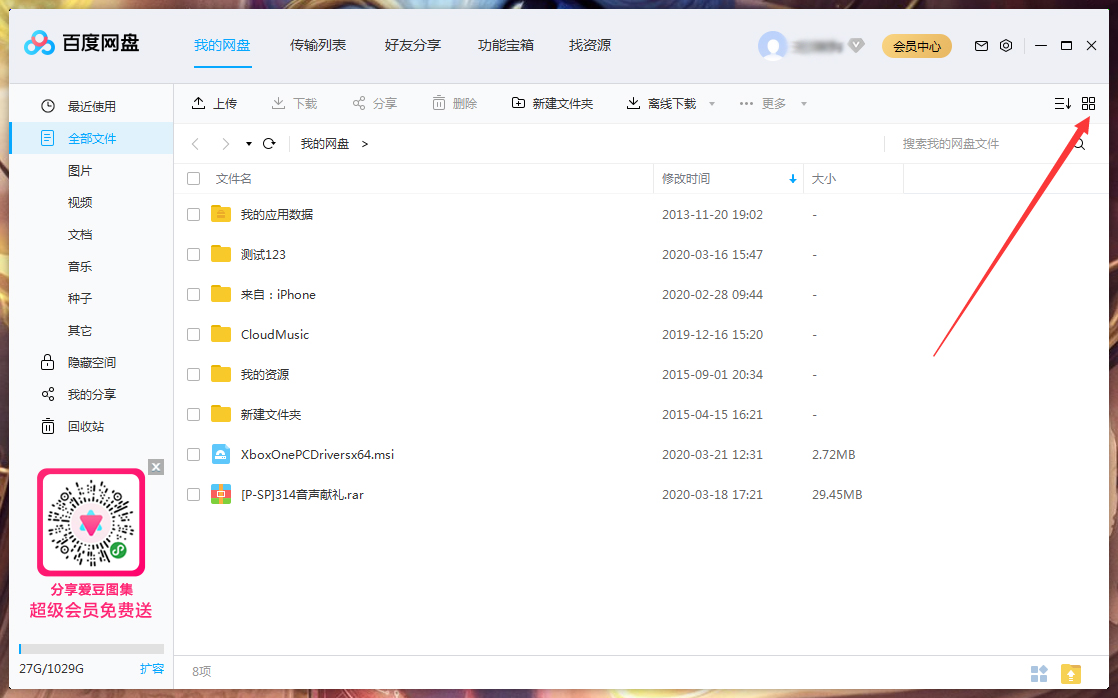Select the checkbox beside XboxOnePCDriversx64.msi
The width and height of the screenshot is (1118, 698).
193,454
